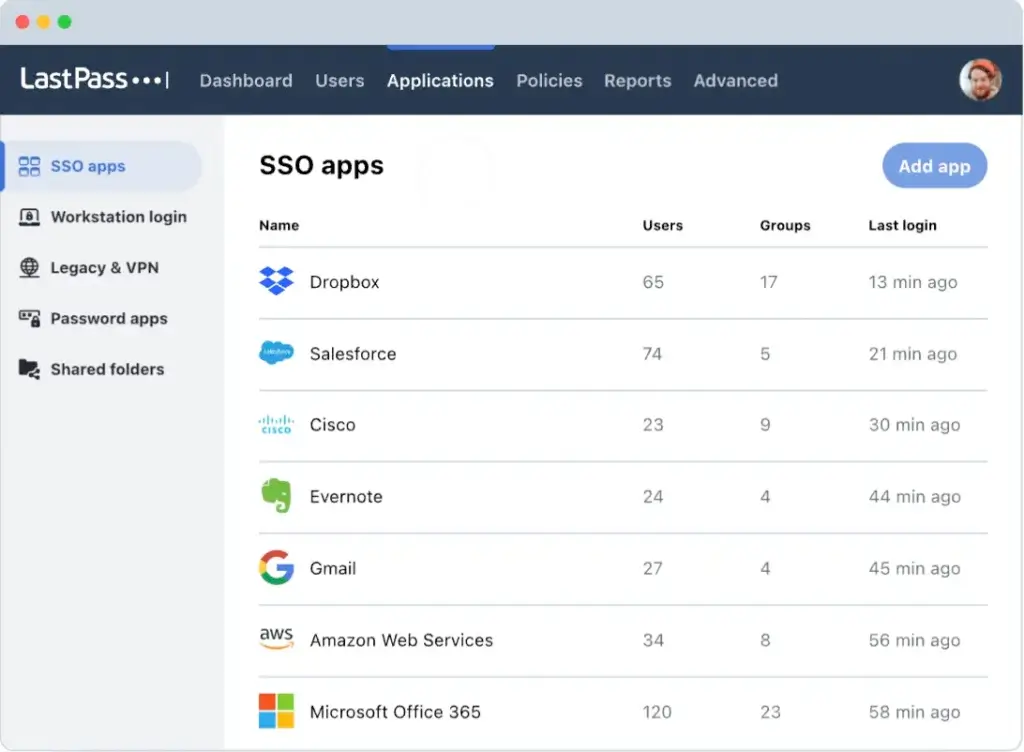1024x752 pixels.
Task: Click the 65 users value for Dropbox
Action: [653, 282]
